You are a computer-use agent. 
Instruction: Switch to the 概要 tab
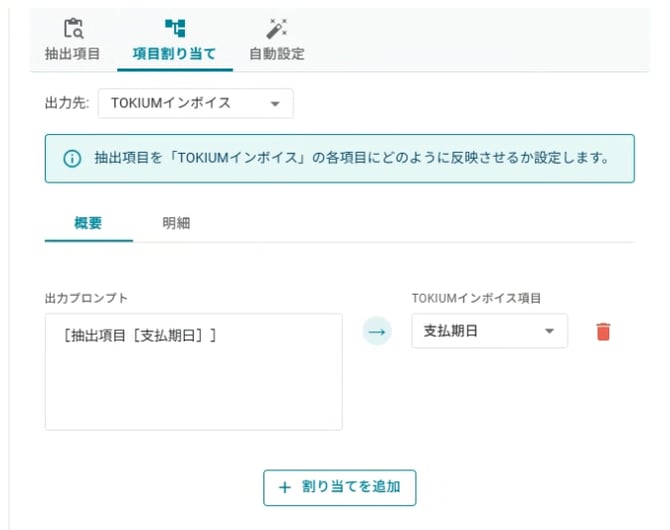coord(88,223)
